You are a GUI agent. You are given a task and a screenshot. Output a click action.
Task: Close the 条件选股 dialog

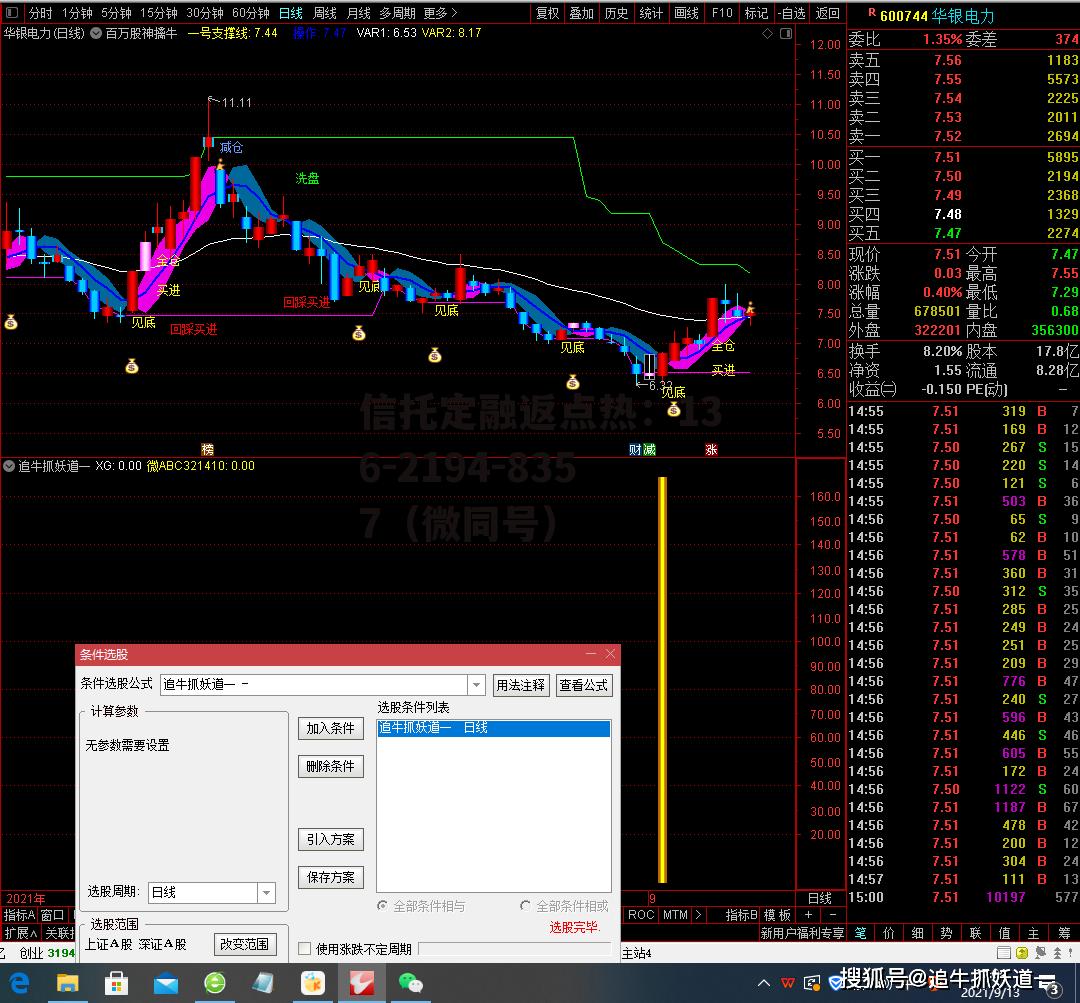[610, 654]
